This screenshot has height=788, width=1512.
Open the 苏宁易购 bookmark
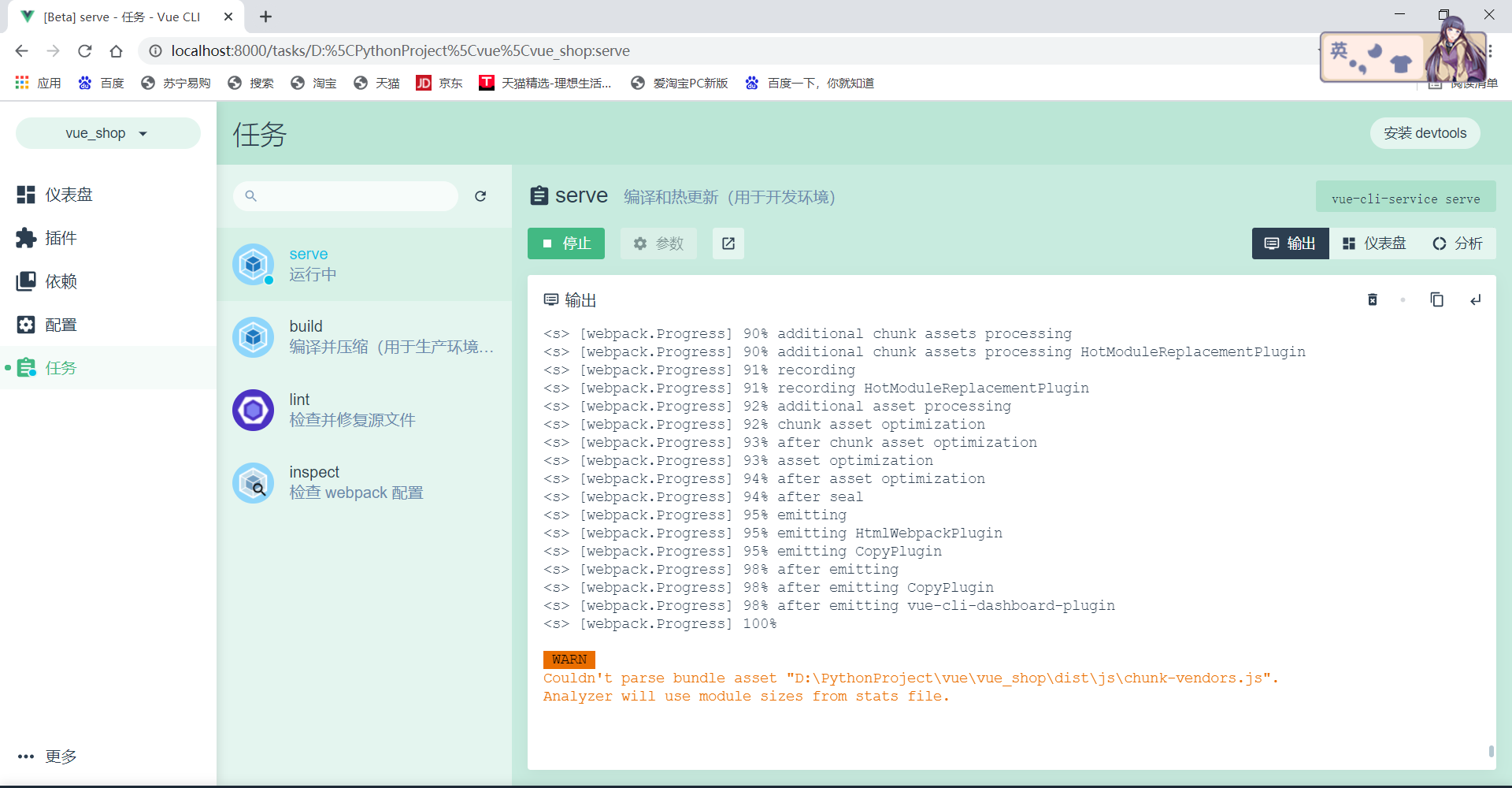pyautogui.click(x=176, y=83)
